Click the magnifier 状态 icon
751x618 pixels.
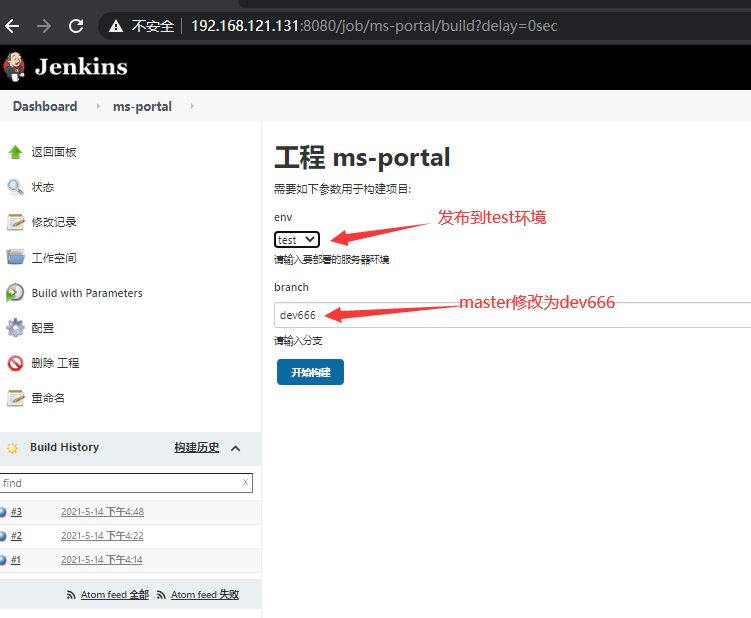point(15,187)
